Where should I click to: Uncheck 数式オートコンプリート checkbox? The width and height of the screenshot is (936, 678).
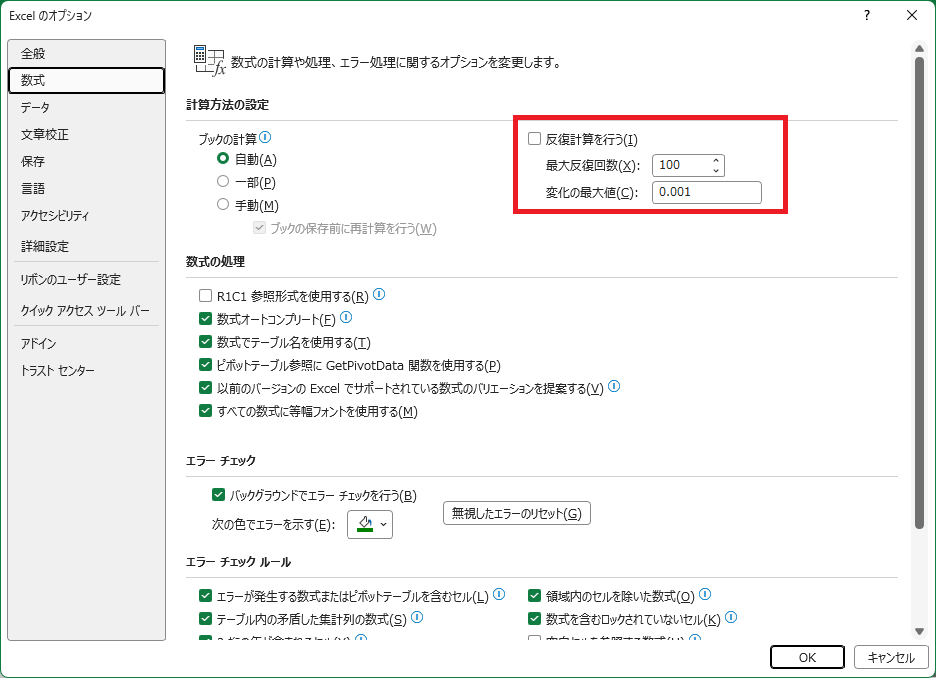[x=205, y=319]
